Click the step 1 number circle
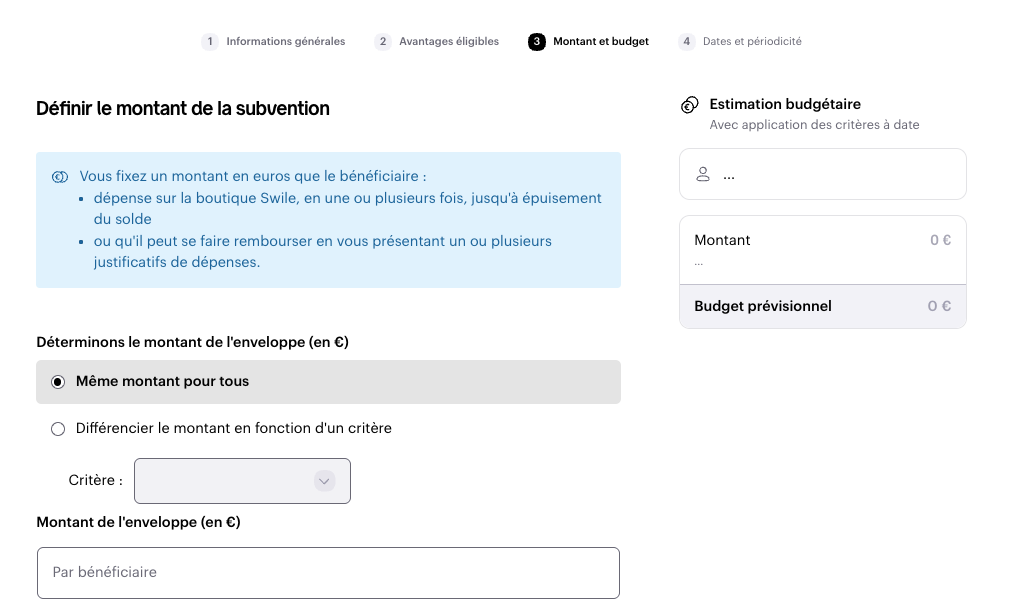This screenshot has height=616, width=1027. pos(210,41)
